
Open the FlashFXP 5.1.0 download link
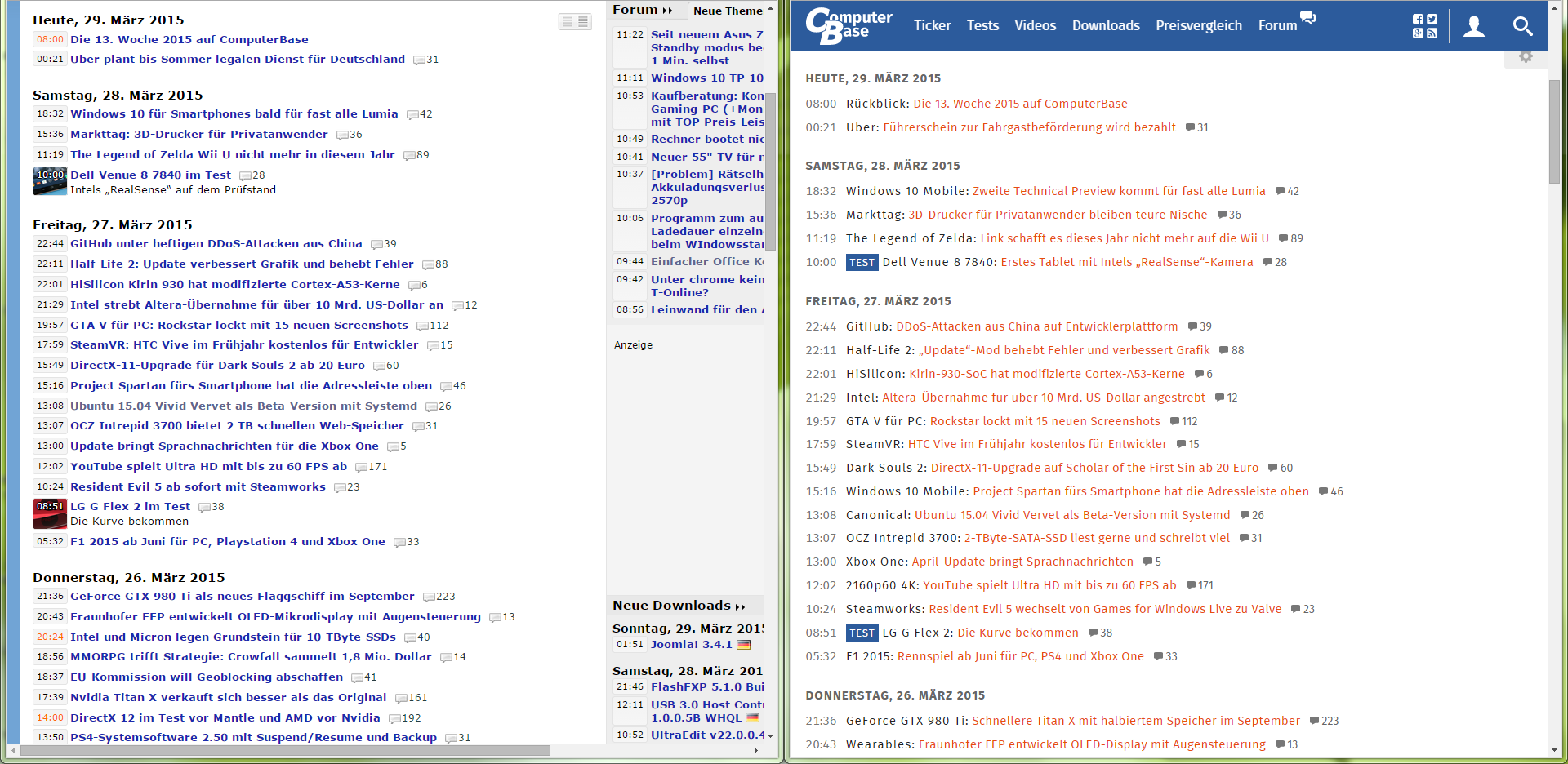click(x=707, y=687)
